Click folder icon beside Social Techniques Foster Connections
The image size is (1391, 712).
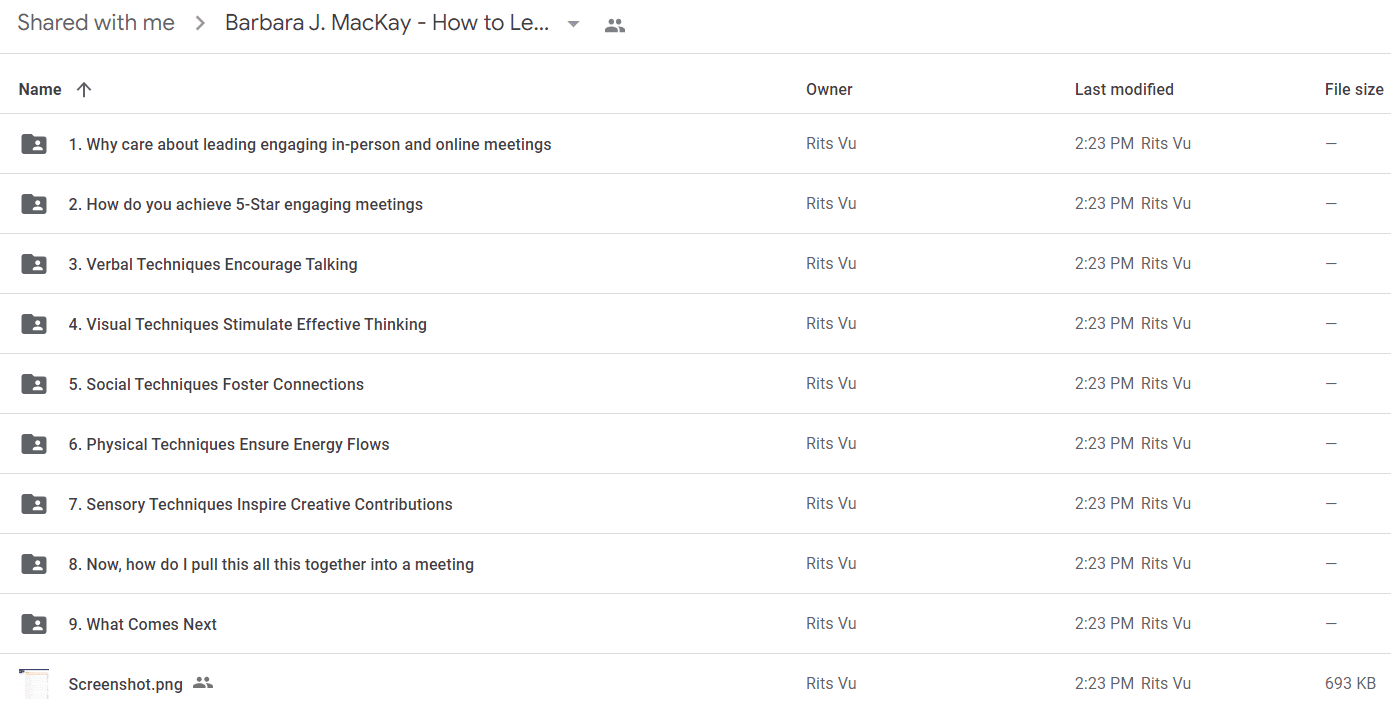[x=34, y=384]
